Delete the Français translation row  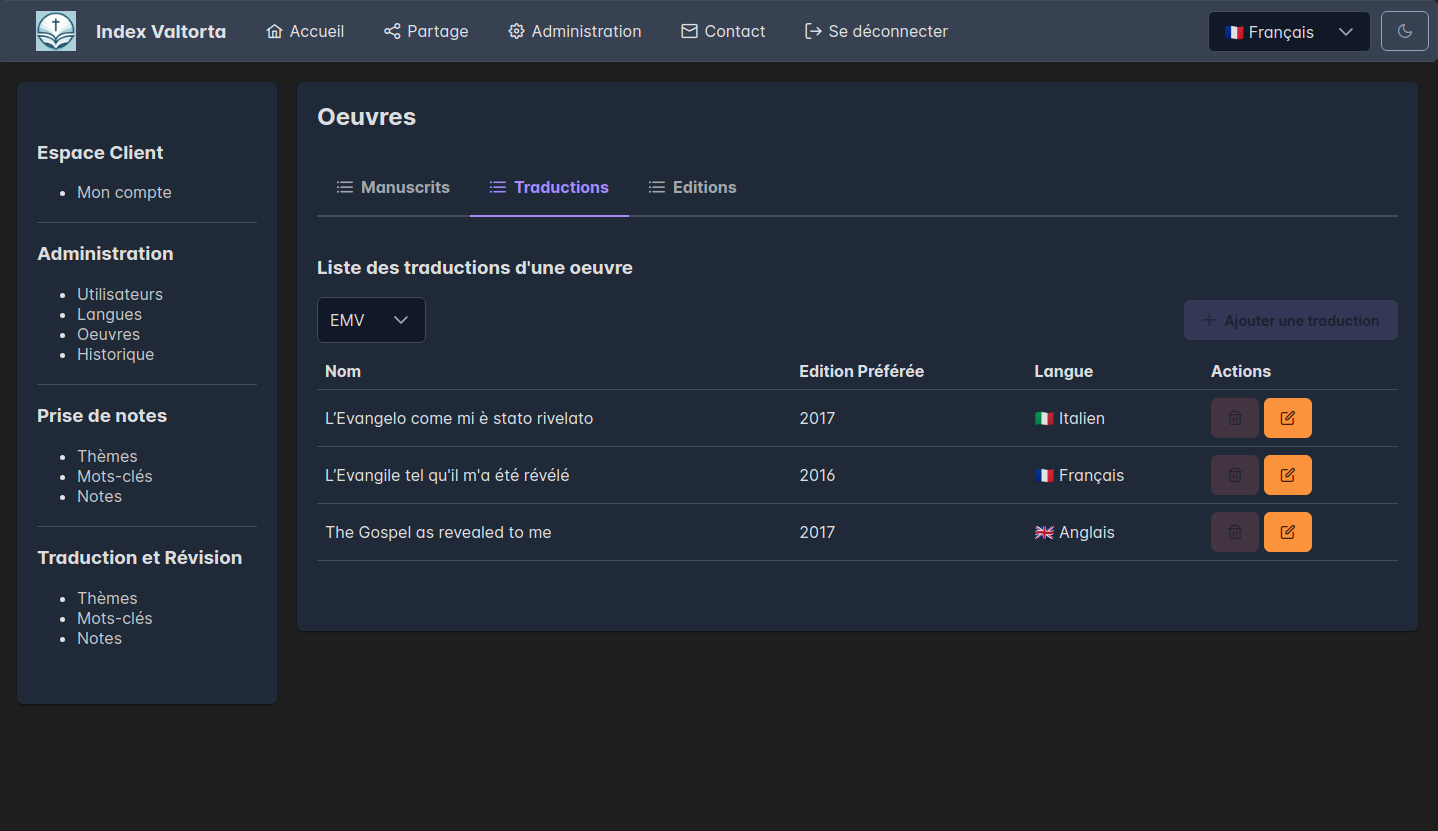click(1234, 475)
